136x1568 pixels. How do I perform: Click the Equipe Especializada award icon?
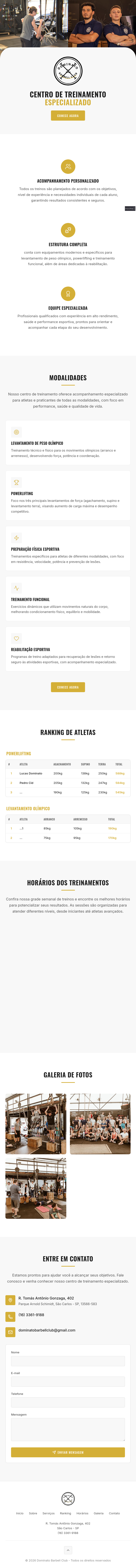[x=68, y=293]
